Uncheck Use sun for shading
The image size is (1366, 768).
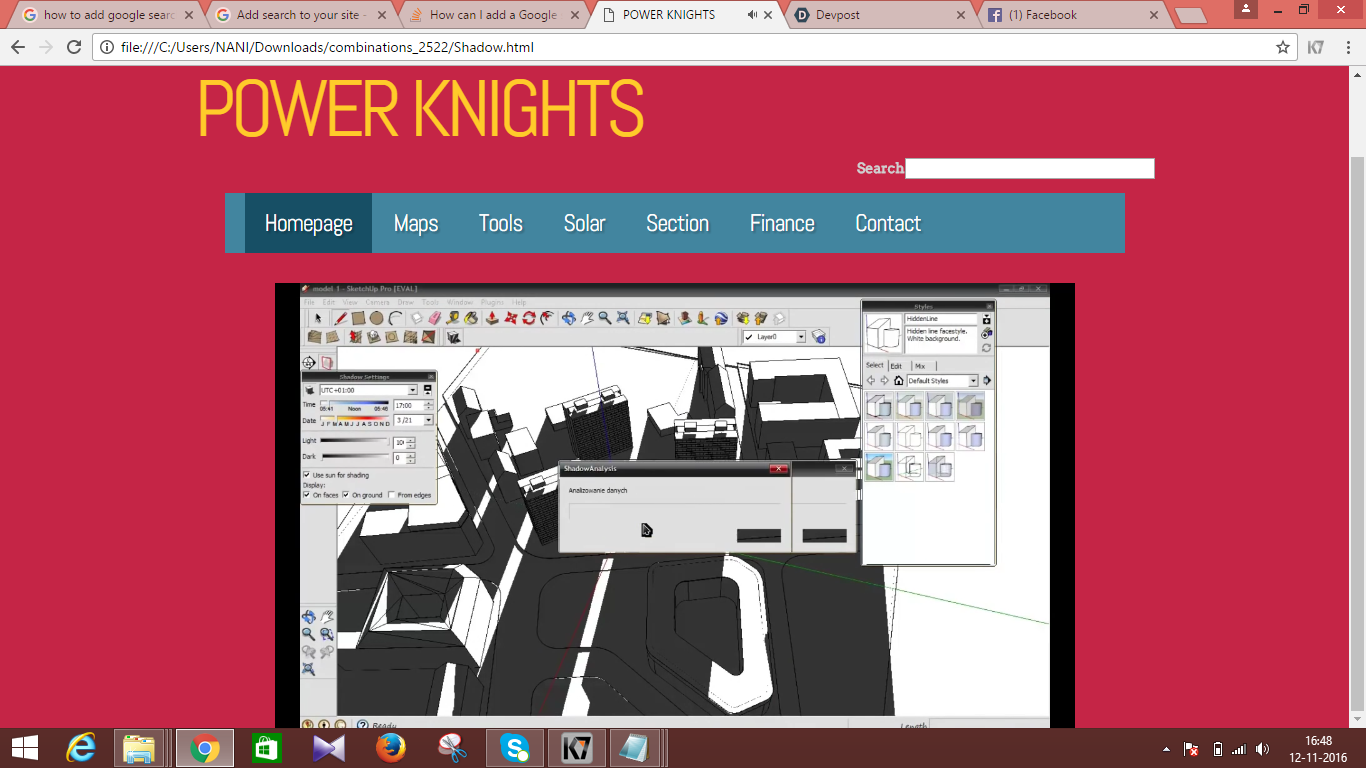coord(306,475)
